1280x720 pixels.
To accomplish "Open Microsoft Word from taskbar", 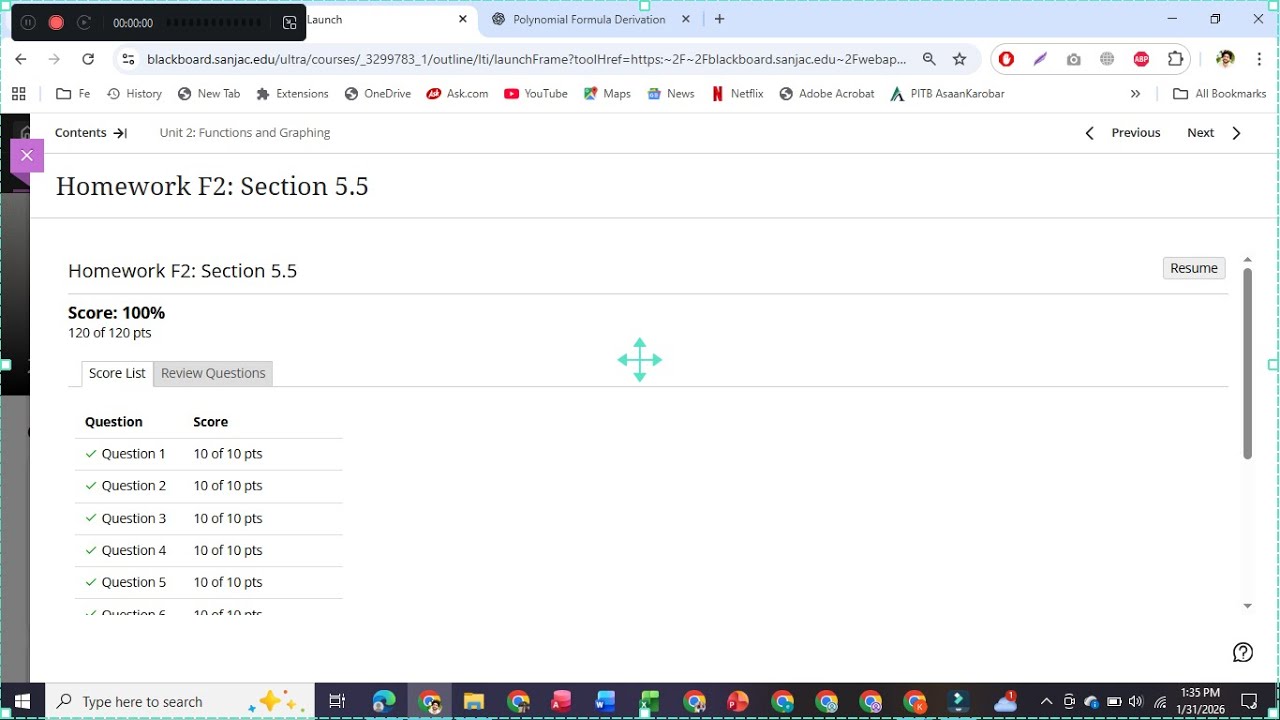I will click(x=605, y=701).
